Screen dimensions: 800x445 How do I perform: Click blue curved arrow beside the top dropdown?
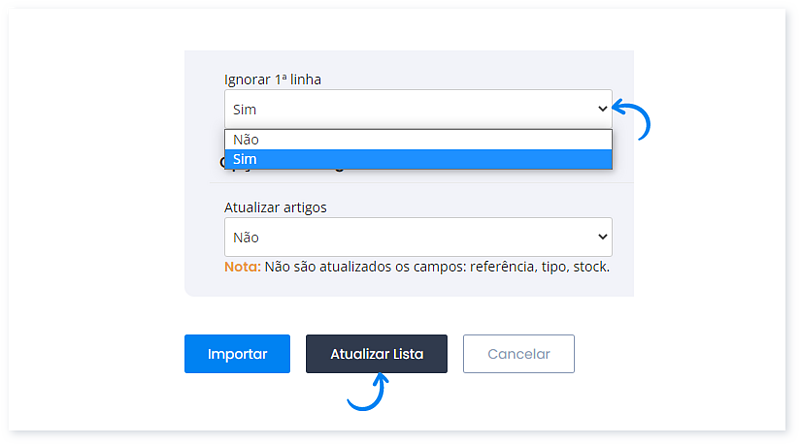(634, 118)
